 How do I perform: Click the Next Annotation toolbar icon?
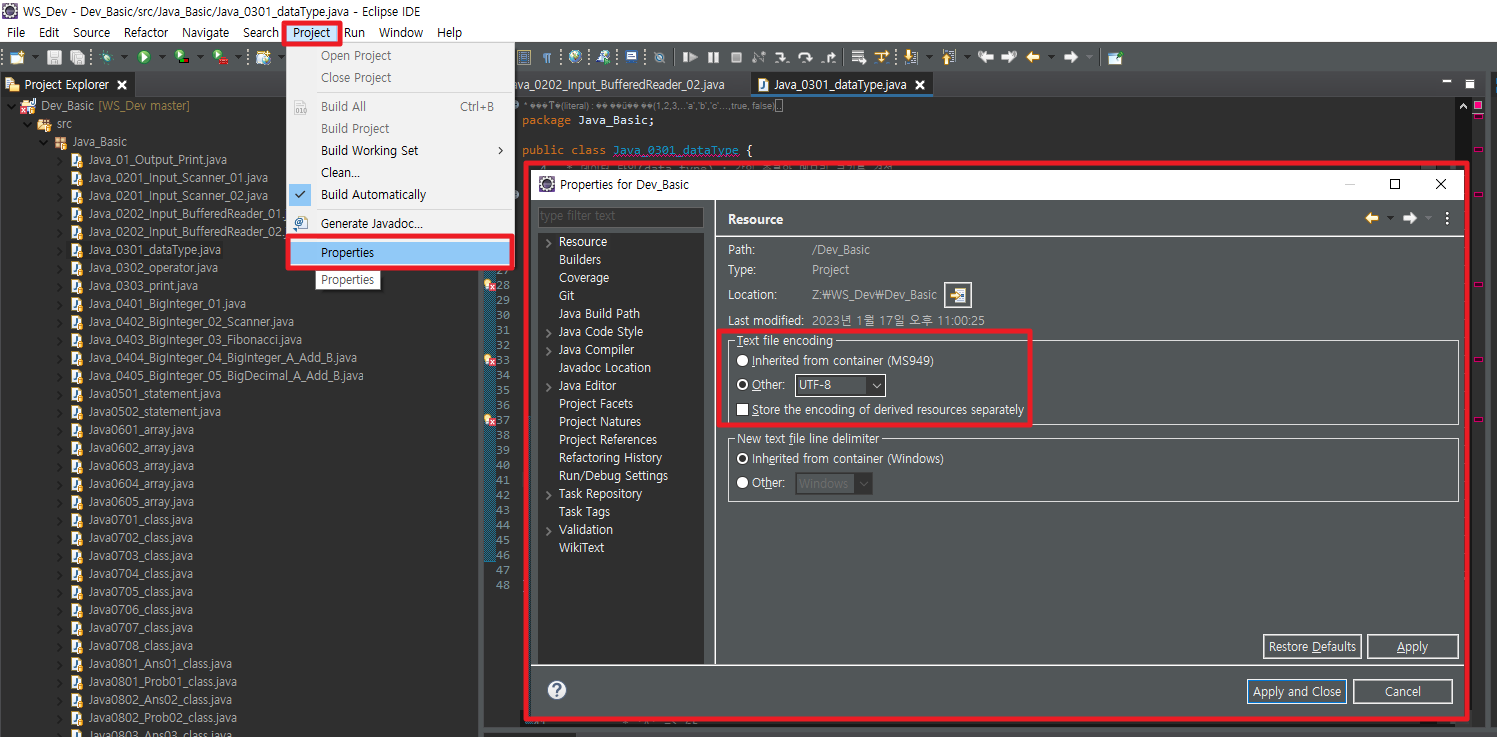point(910,57)
